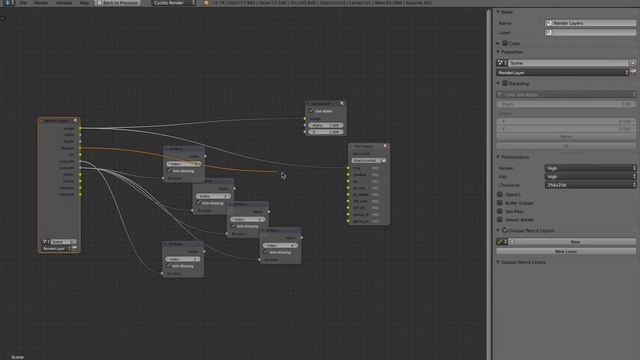Viewport: 640px width, 360px height.
Task: Toggle the Composite node preview icon
Action: 342,104
